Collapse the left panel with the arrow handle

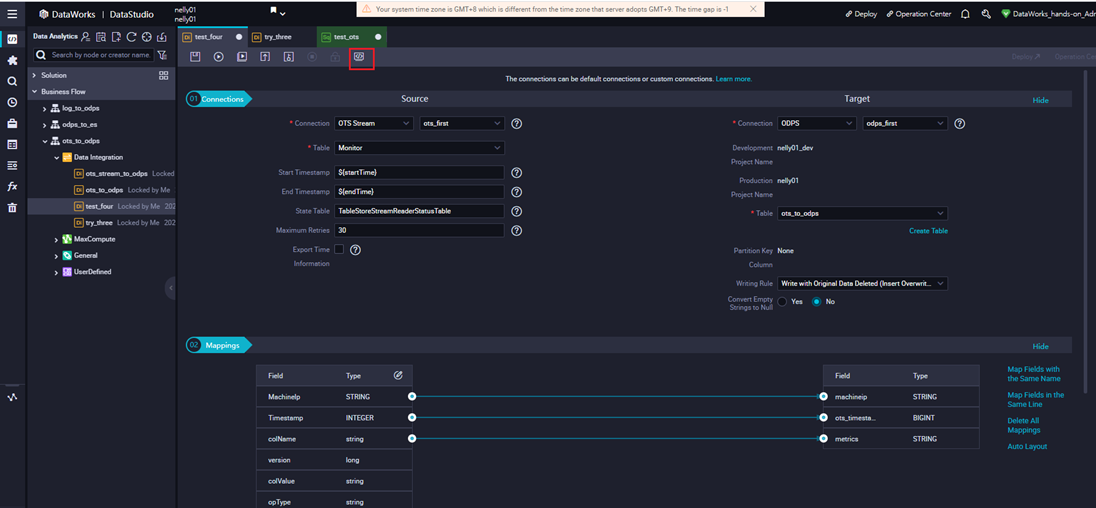(x=171, y=287)
